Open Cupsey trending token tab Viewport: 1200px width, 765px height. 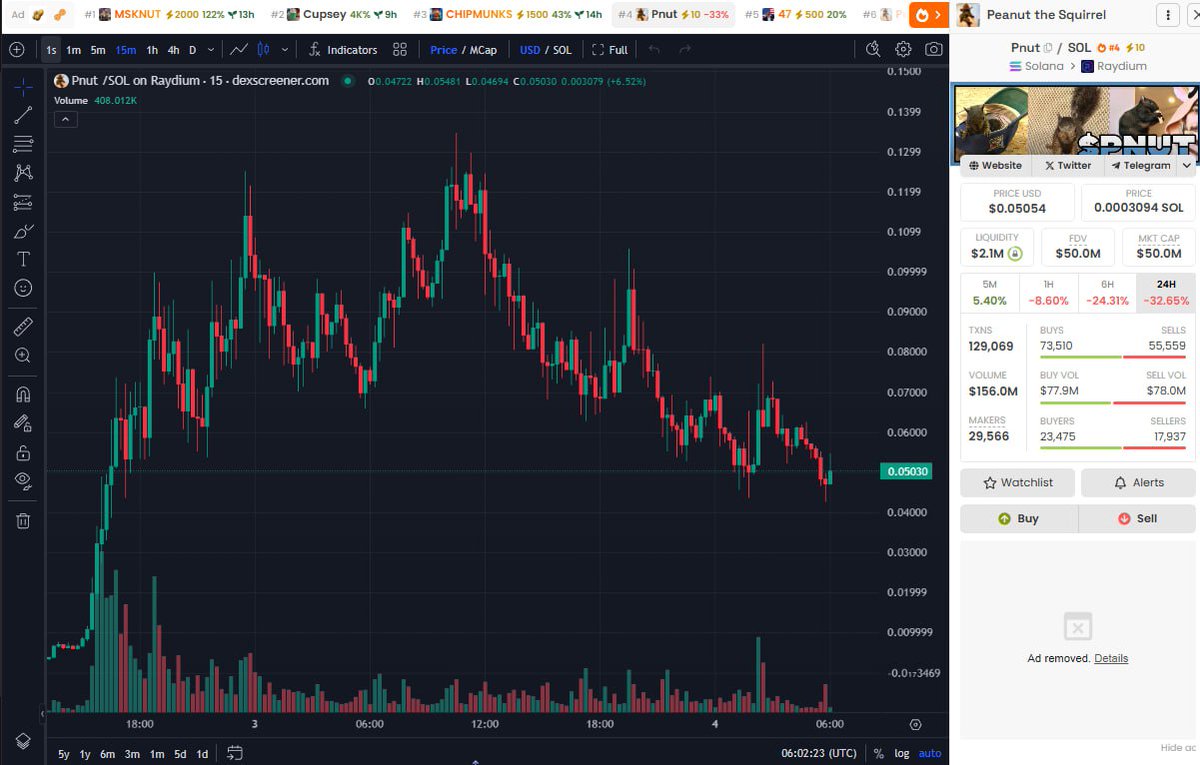click(335, 15)
